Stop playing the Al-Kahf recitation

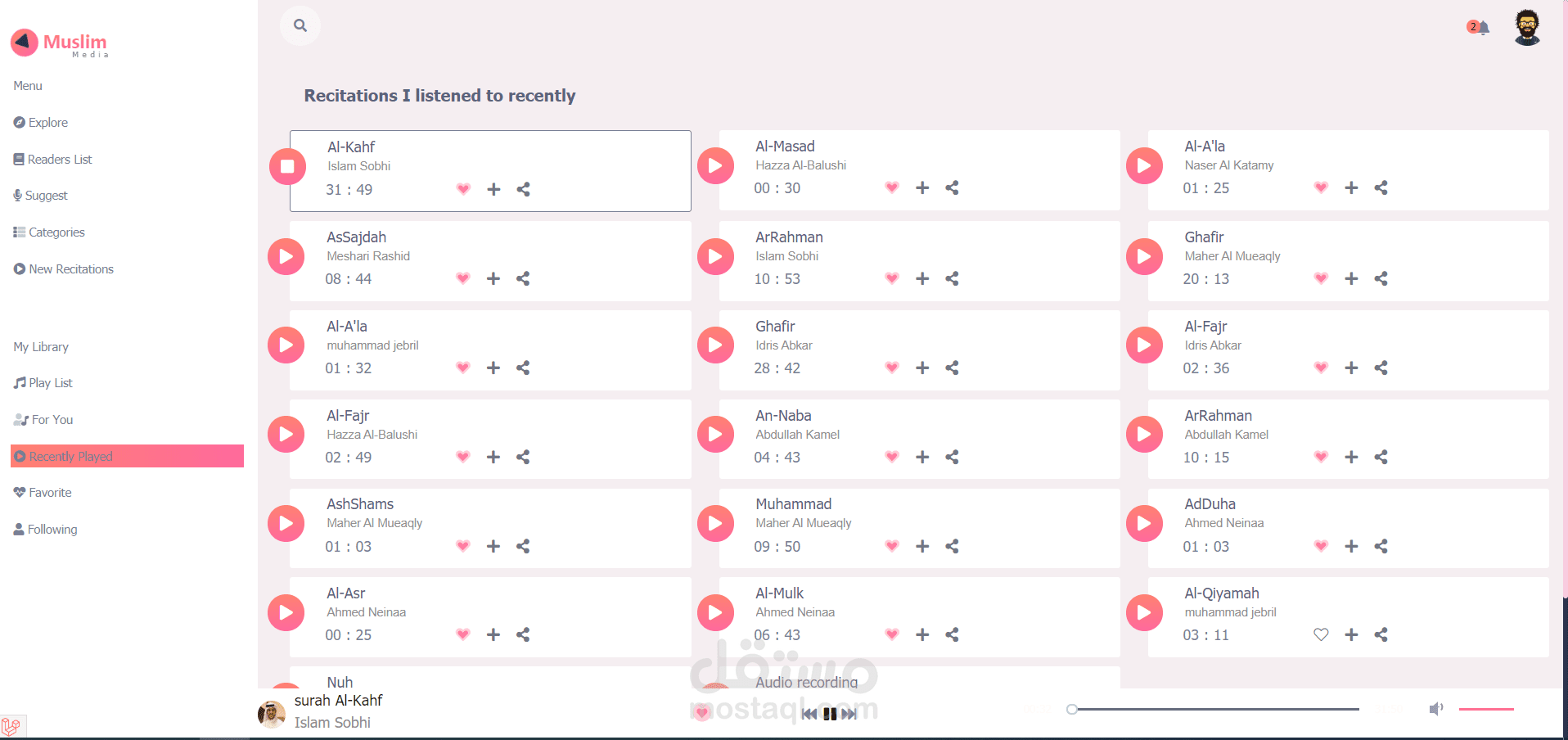287,167
